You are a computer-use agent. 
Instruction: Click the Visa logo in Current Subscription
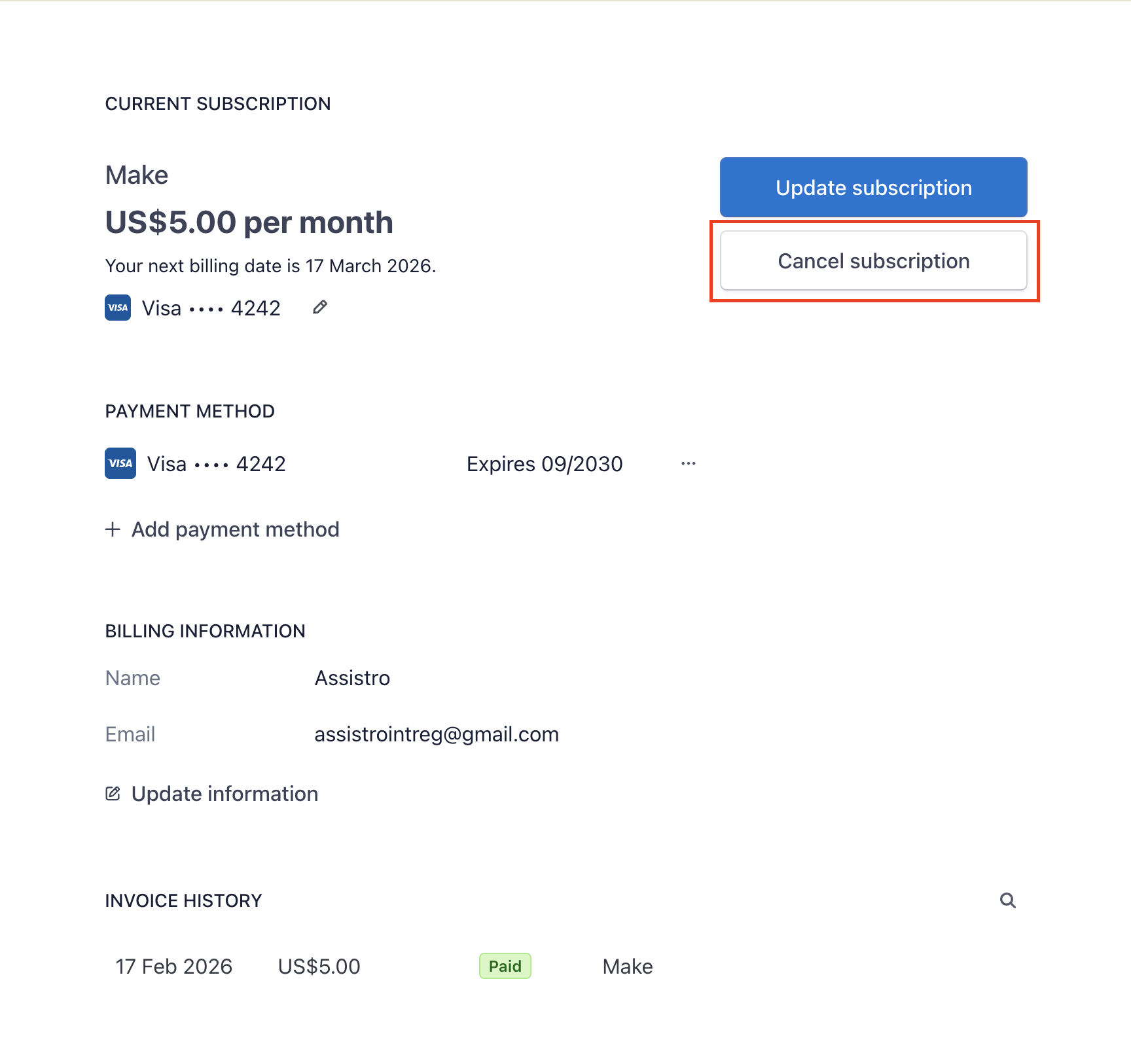[x=118, y=308]
